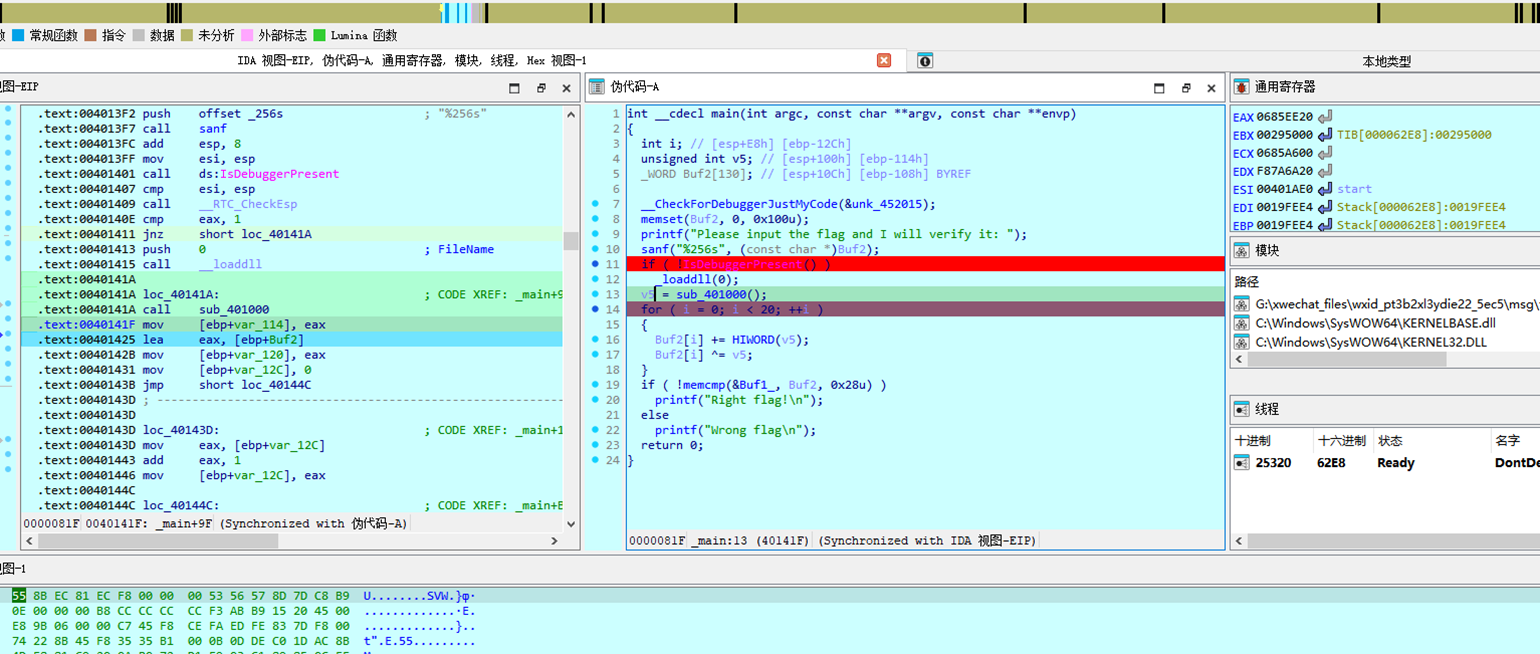This screenshot has height=654, width=1540.
Task: Toggle breakpoint dot on pseudocode line 11
Action: 596,264
